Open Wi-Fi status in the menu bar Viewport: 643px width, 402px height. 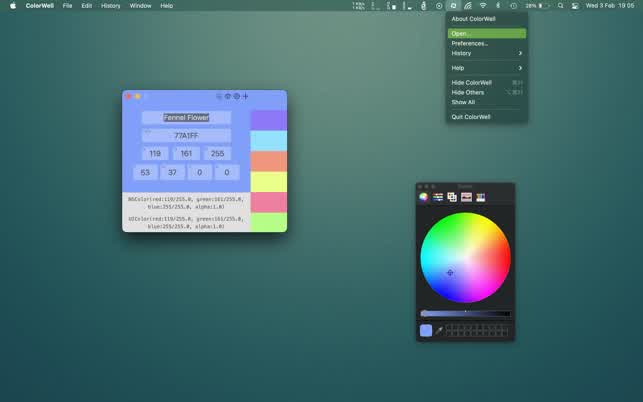[482, 6]
